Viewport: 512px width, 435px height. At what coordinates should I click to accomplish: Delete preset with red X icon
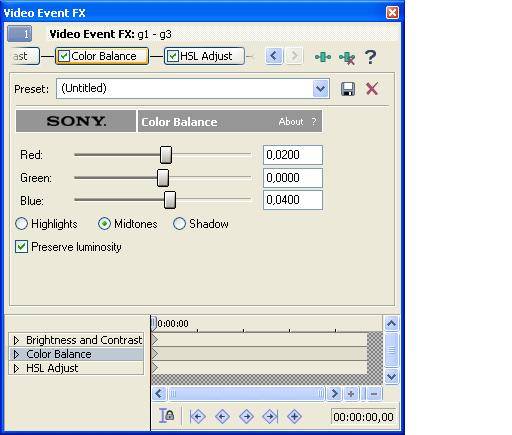[372, 89]
